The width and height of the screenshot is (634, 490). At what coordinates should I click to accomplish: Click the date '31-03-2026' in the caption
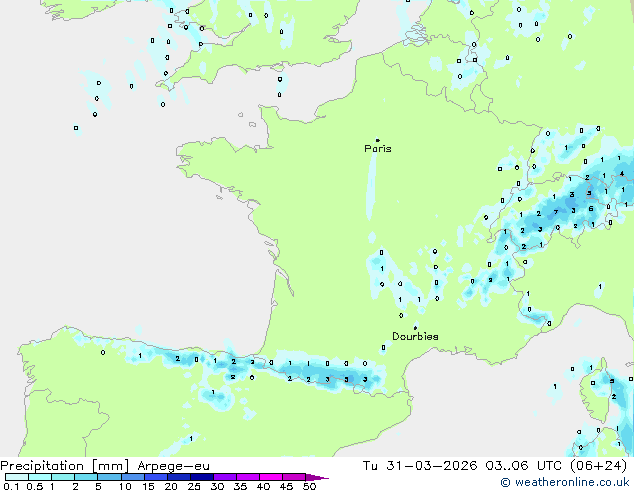click(x=431, y=466)
